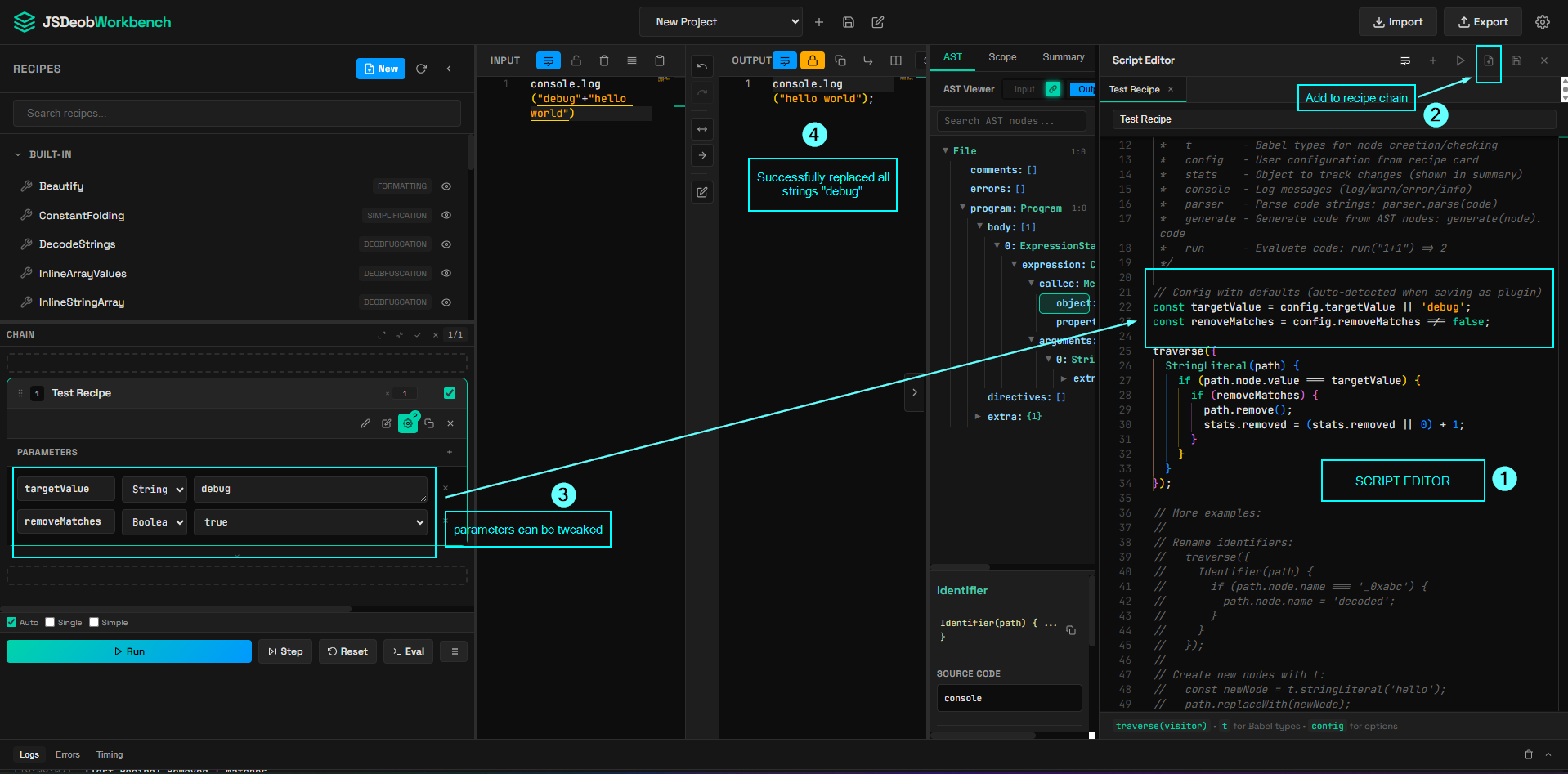Click the plus icon beside project selector

point(819,22)
